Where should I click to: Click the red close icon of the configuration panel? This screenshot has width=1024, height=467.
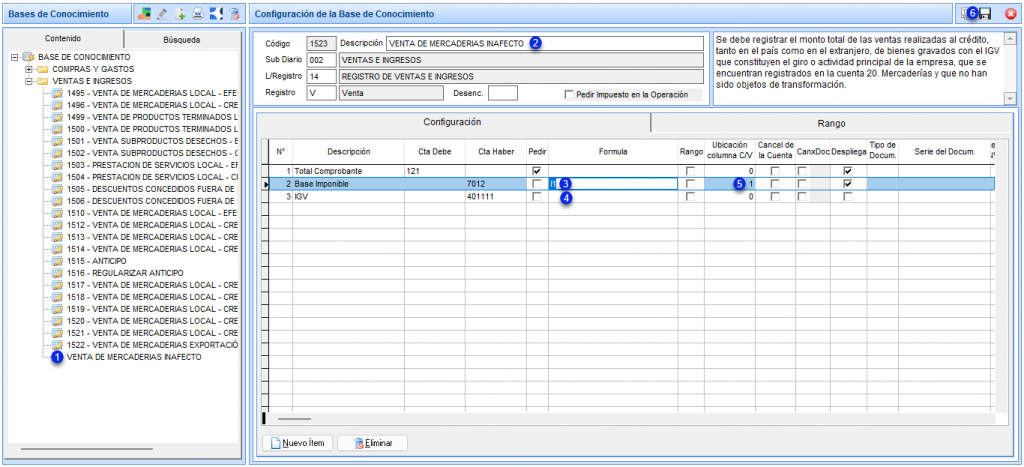[1011, 13]
